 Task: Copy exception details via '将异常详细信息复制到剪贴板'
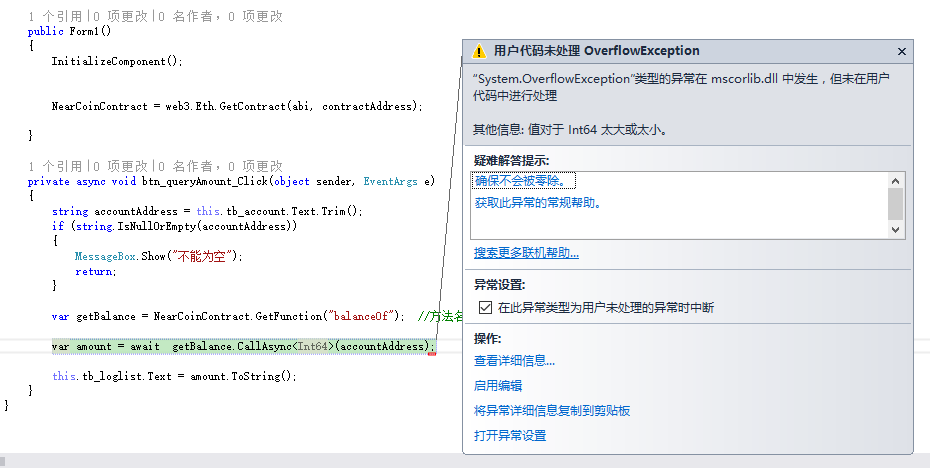pos(552,411)
